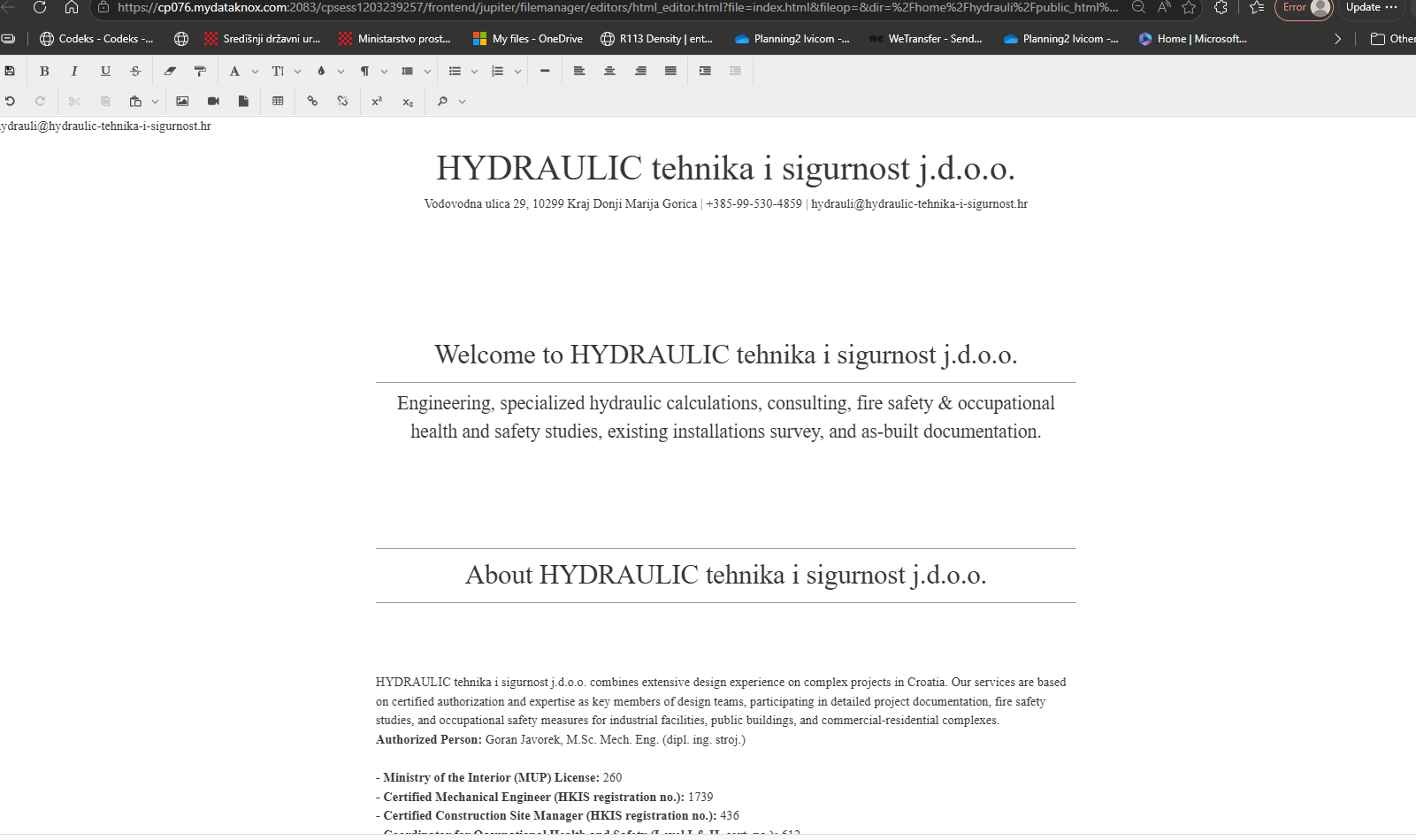This screenshot has height=840, width=1416.
Task: Redo the last undone edit
Action: [40, 101]
